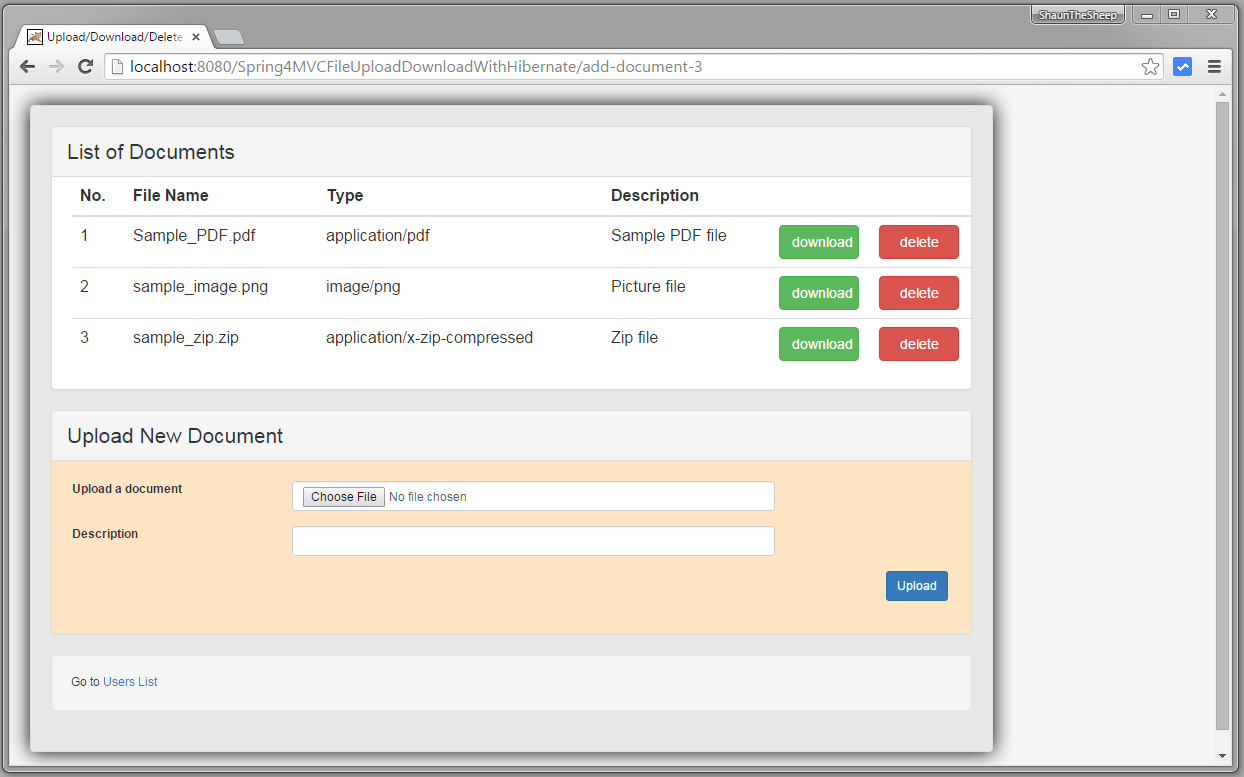Open the blue checkmark extension icon

pyautogui.click(x=1182, y=66)
